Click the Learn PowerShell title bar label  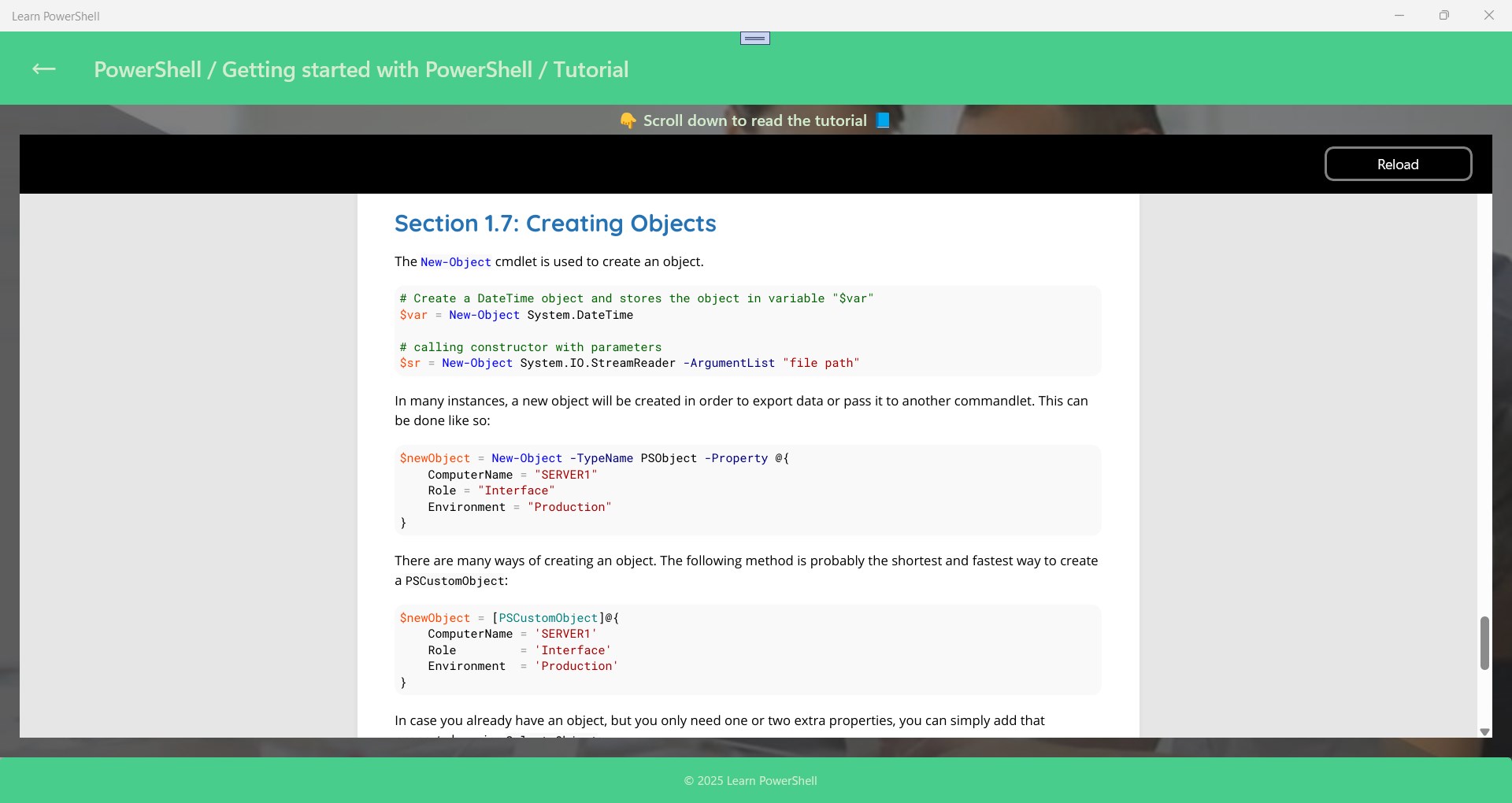[x=56, y=16]
